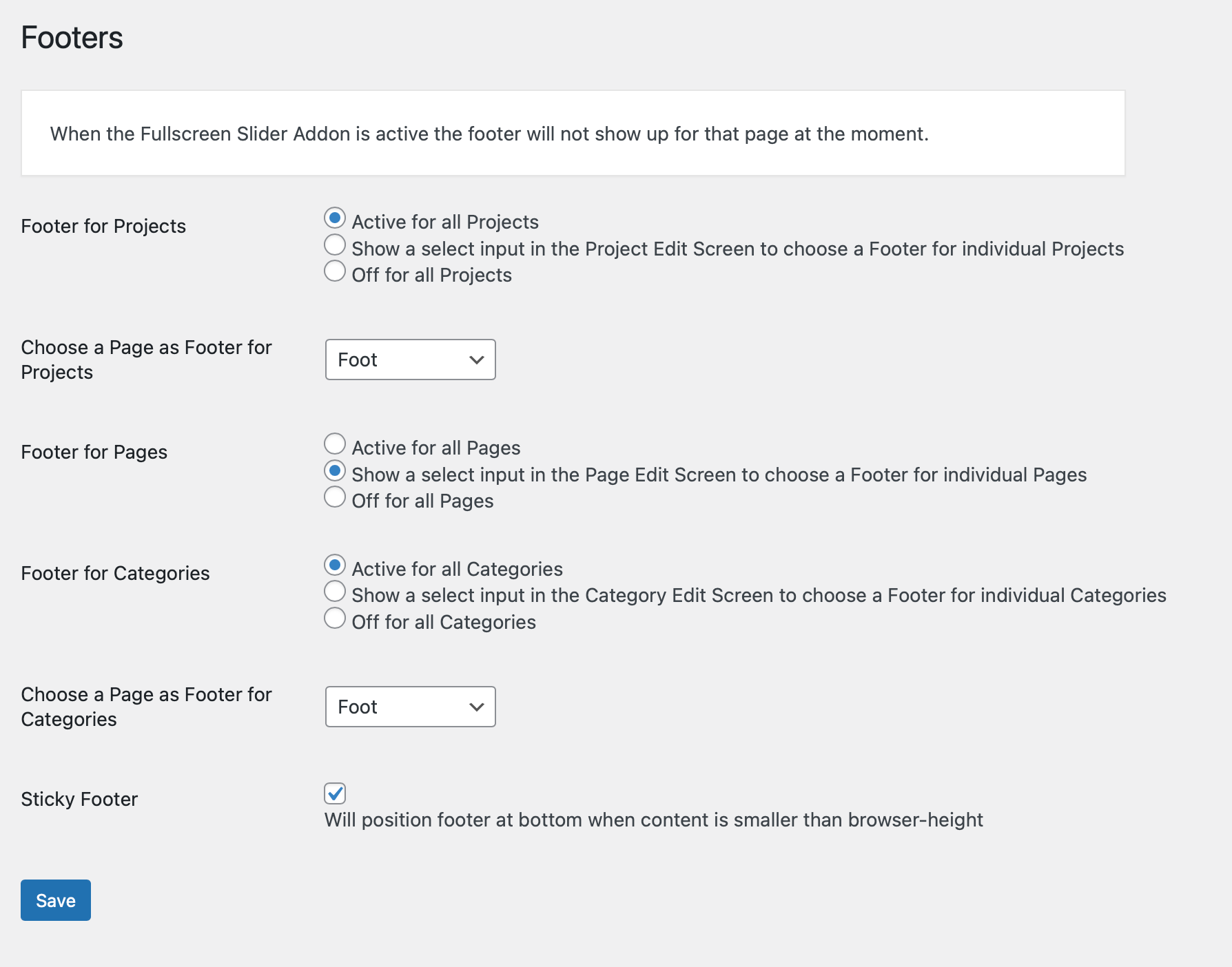Viewport: 1232px width, 967px height.
Task: Click the 'Sticky Footer' setting label
Action: [79, 799]
